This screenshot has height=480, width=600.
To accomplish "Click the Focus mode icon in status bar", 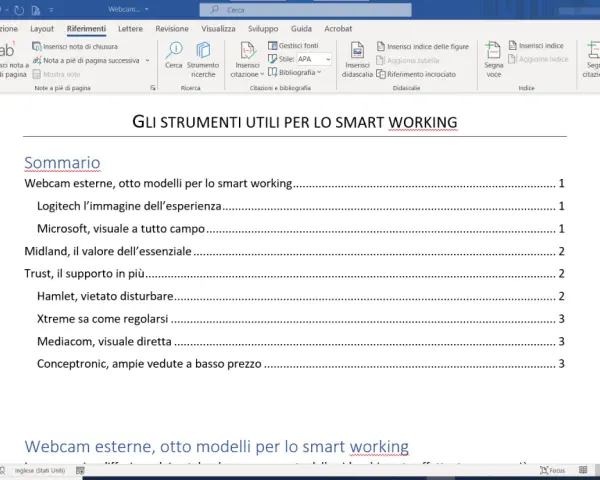I will pos(544,470).
